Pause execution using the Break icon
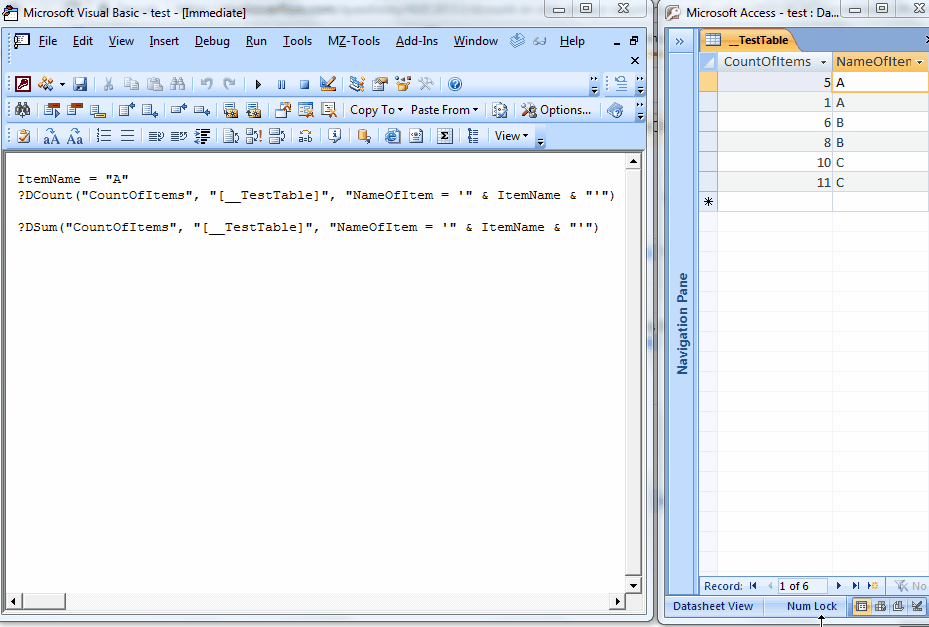This screenshot has width=929, height=627. point(282,84)
